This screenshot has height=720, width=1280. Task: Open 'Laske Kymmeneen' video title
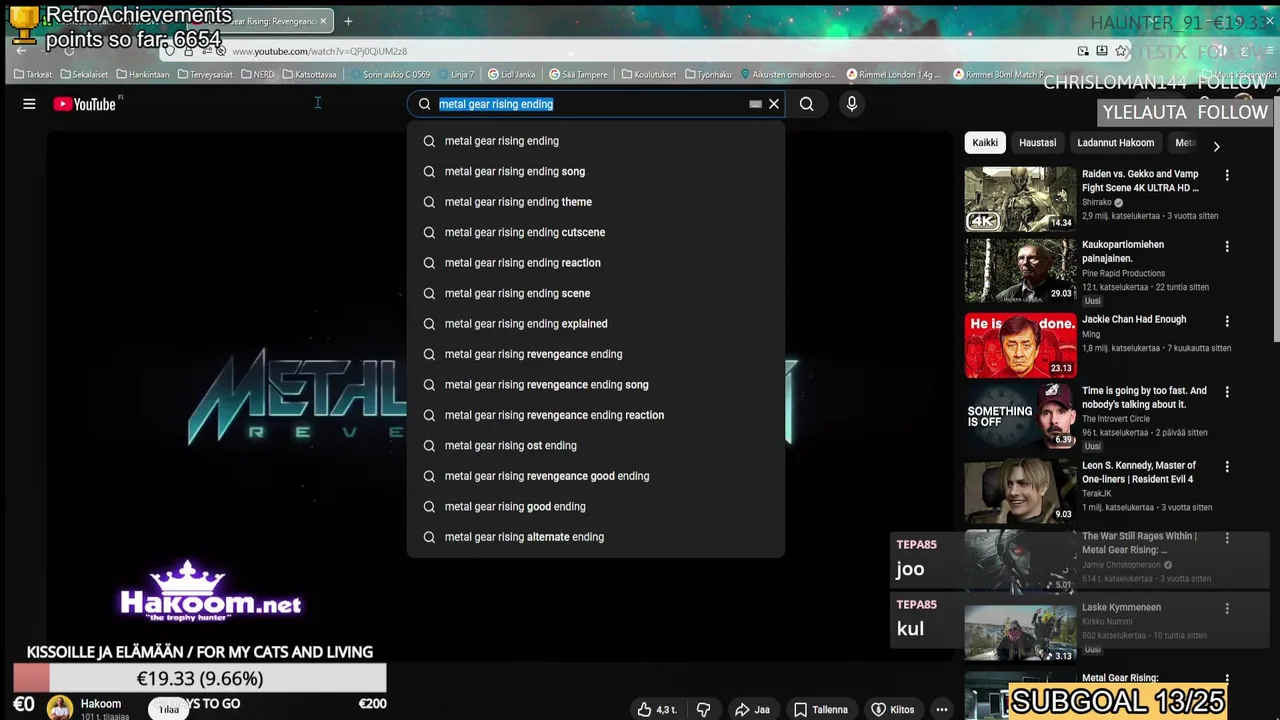(x=1121, y=607)
